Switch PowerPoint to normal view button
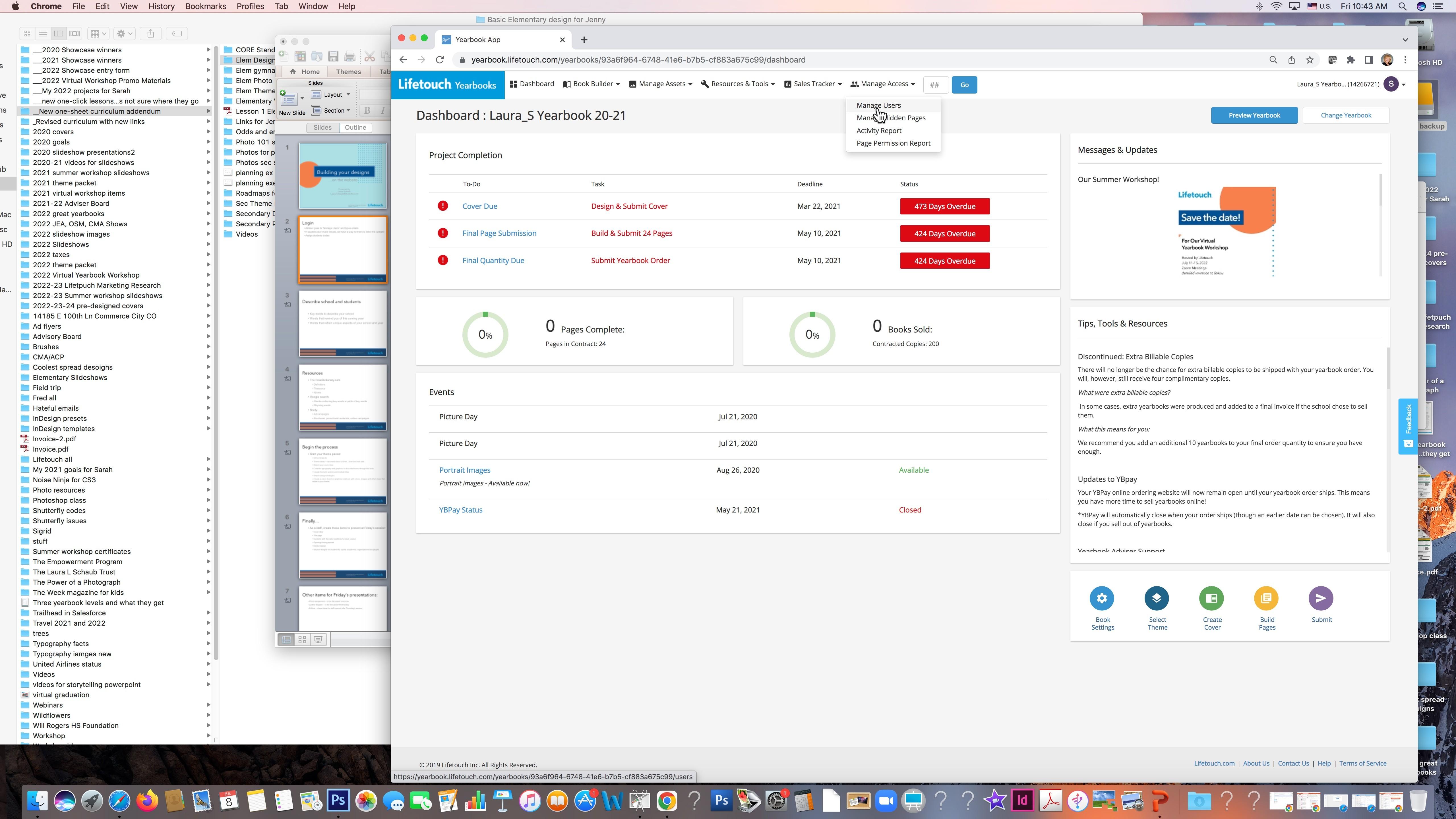This screenshot has width=1456, height=819. (286, 639)
